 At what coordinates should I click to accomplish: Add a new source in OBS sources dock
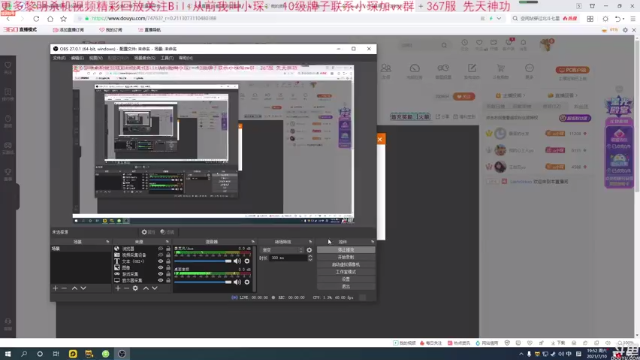point(118,288)
